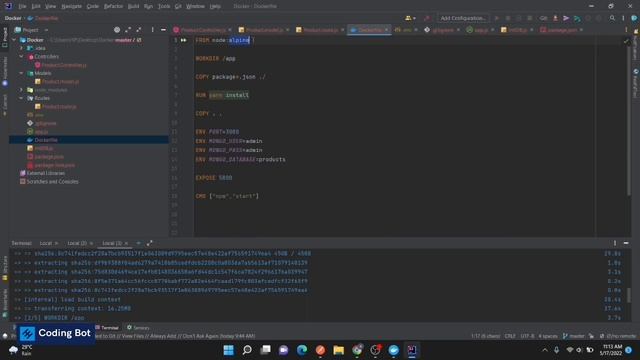The height and width of the screenshot is (360, 640).
Task: Select package.json in the project tree
Action: point(49,157)
